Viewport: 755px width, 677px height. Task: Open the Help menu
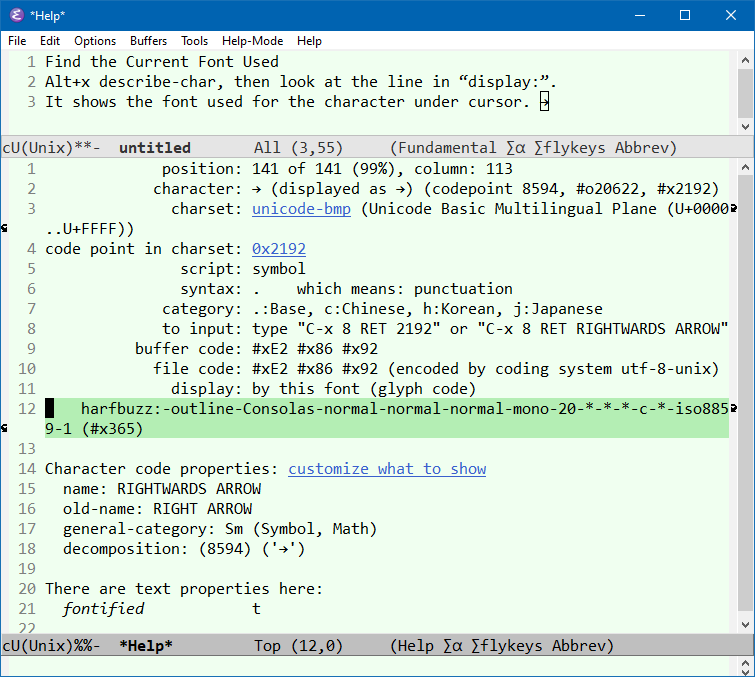click(309, 41)
